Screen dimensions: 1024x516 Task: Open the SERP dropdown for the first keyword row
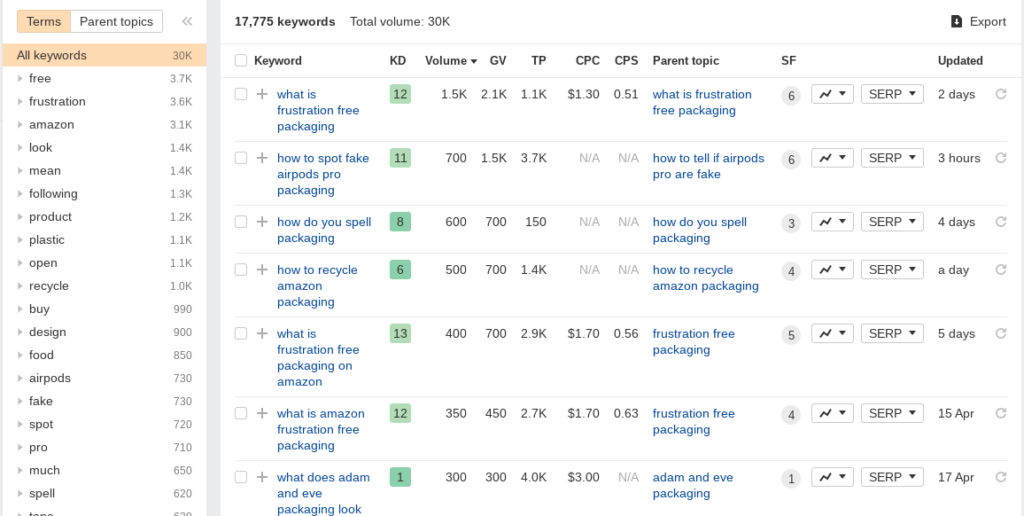point(892,94)
